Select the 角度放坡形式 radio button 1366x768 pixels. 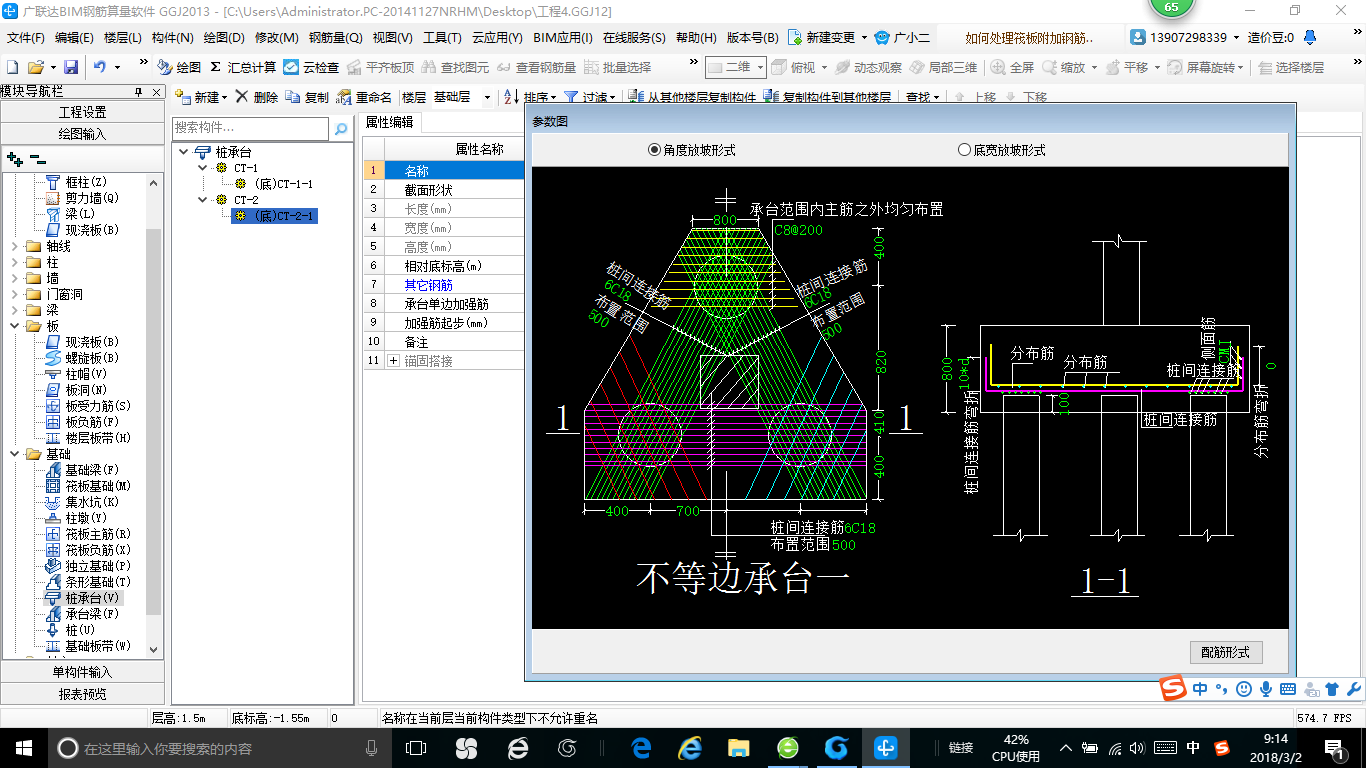[655, 150]
